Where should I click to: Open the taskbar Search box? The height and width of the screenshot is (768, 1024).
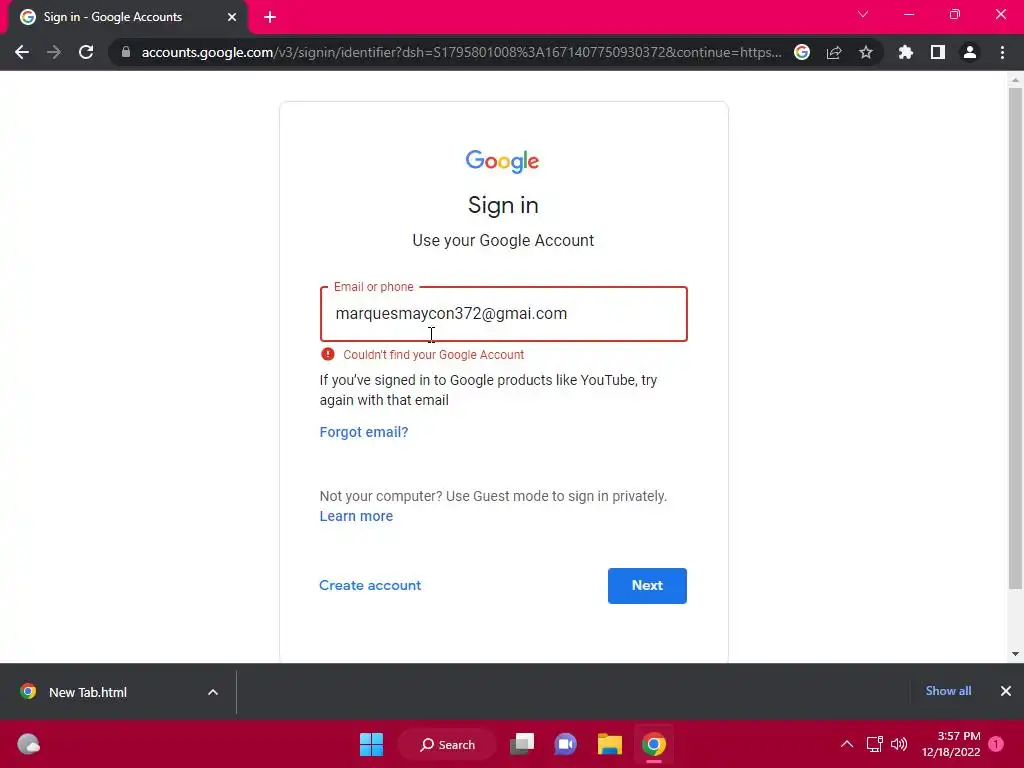pyautogui.click(x=447, y=744)
